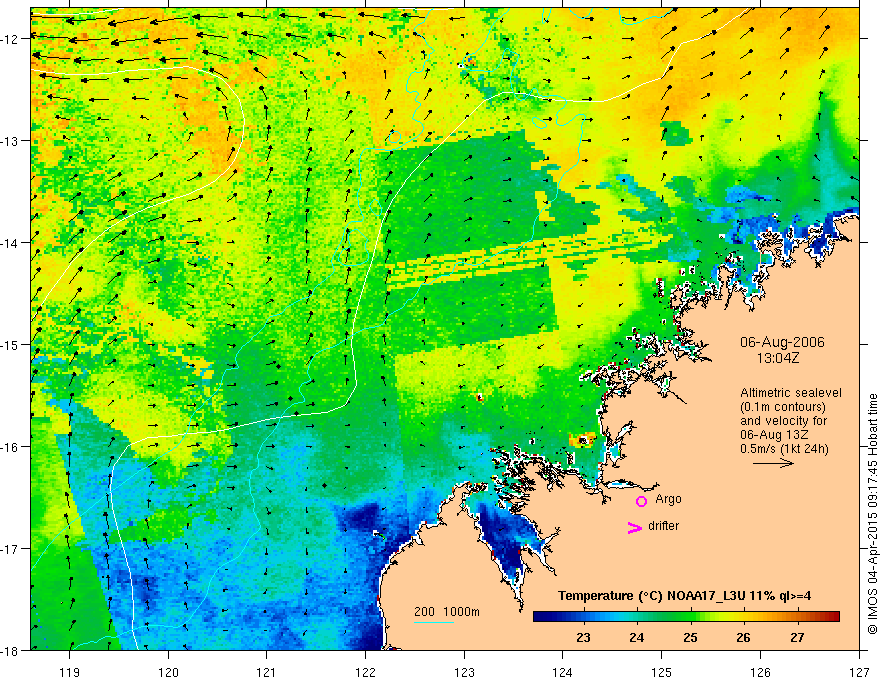Click the latitude axis label -12

point(10,39)
